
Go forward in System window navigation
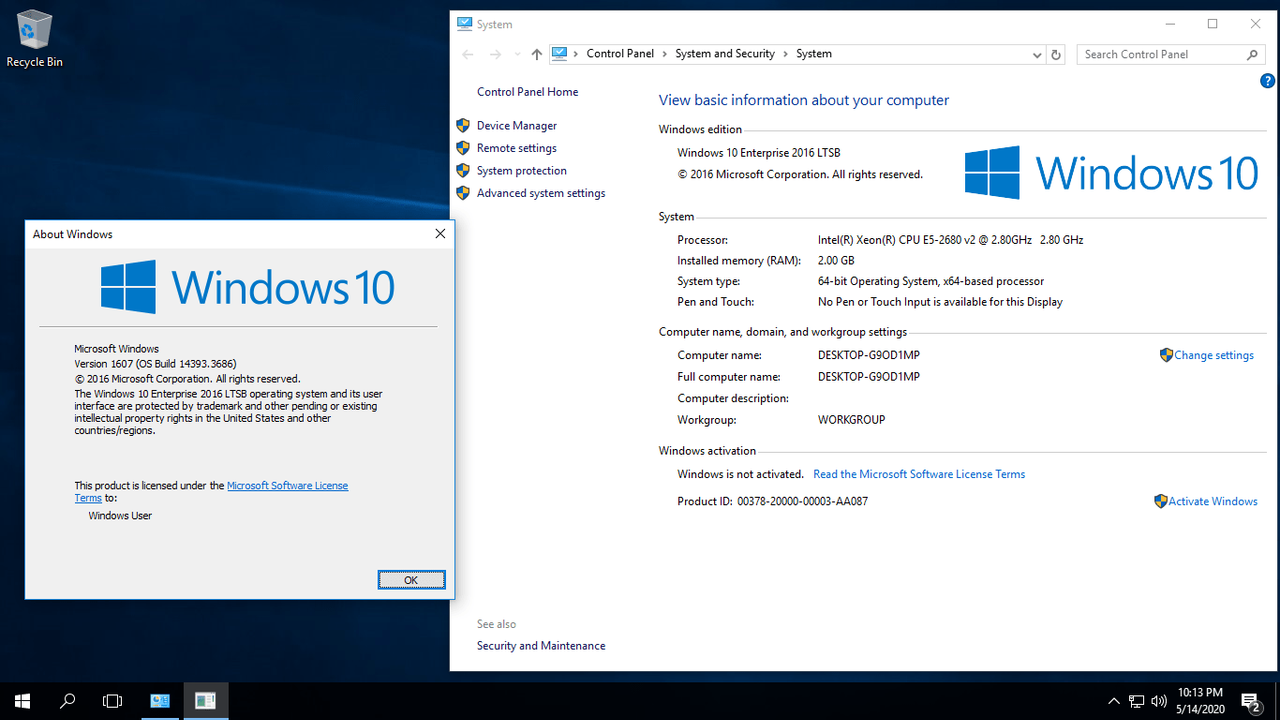495,54
